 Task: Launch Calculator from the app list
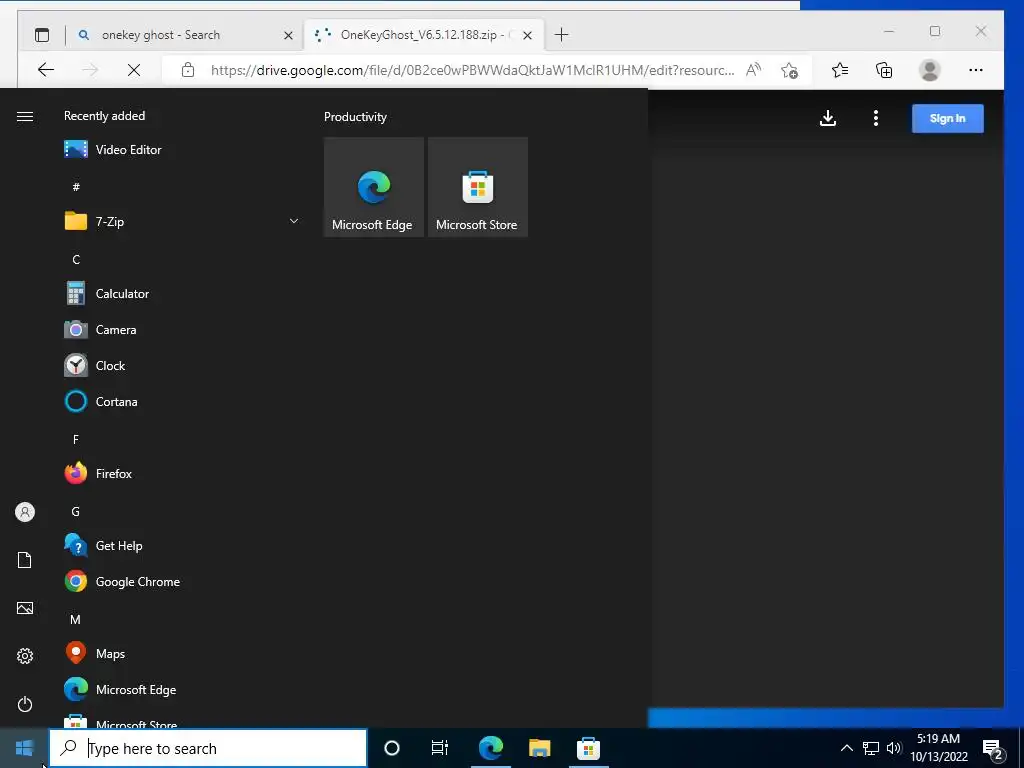pyautogui.click(x=180, y=294)
